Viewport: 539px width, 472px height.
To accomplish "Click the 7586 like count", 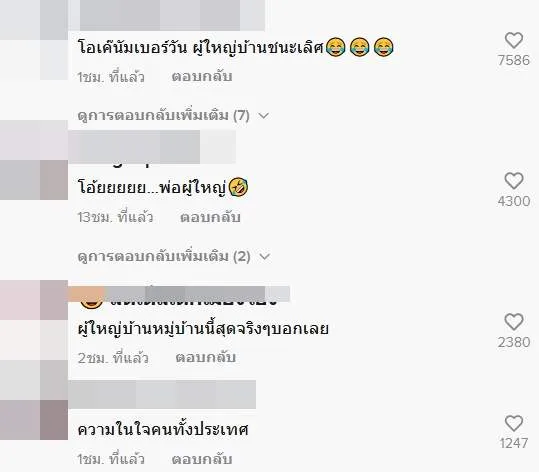I will (x=514, y=61).
